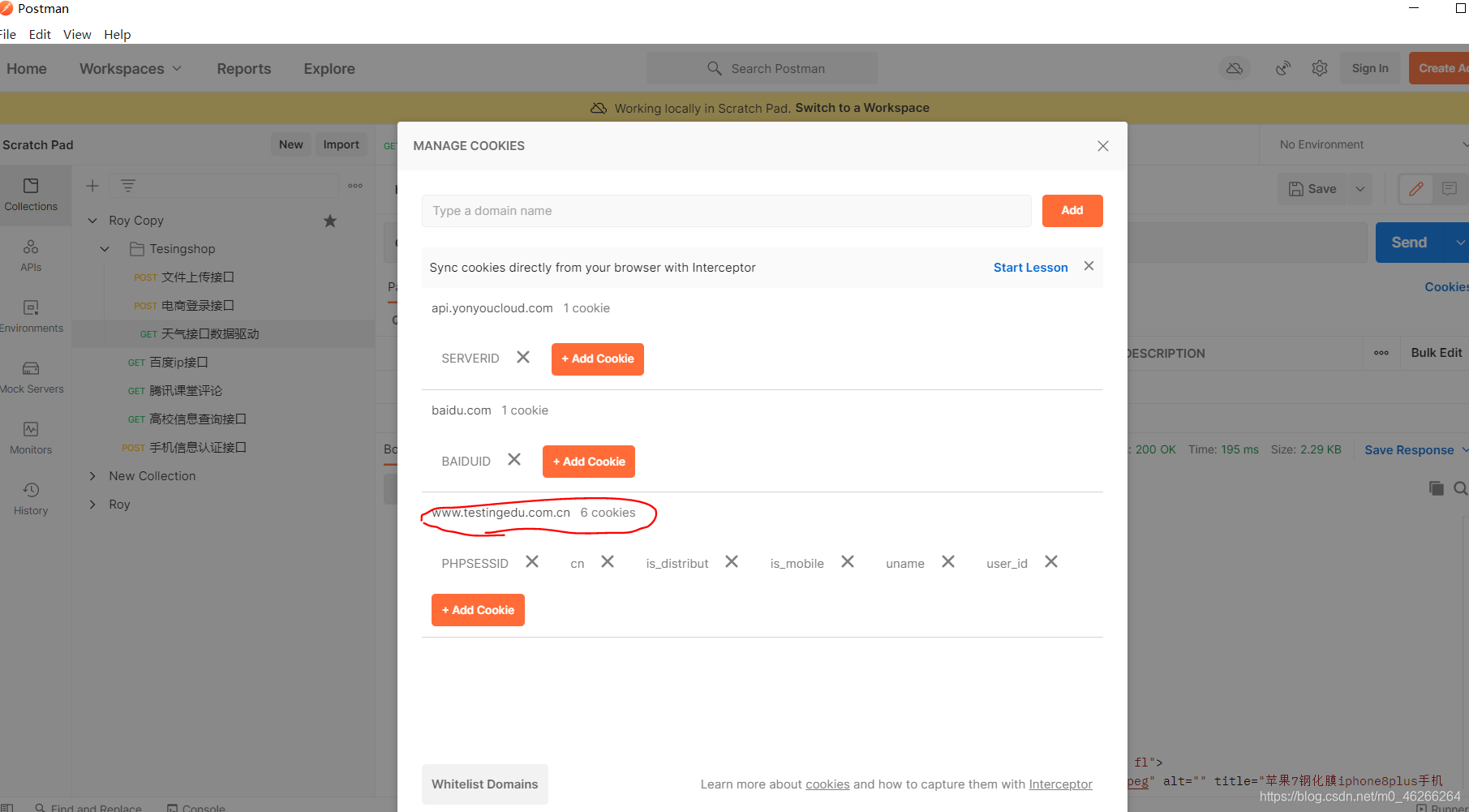Image resolution: width=1469 pixels, height=812 pixels.
Task: Open the Mock Servers sidebar panel
Action: click(31, 377)
